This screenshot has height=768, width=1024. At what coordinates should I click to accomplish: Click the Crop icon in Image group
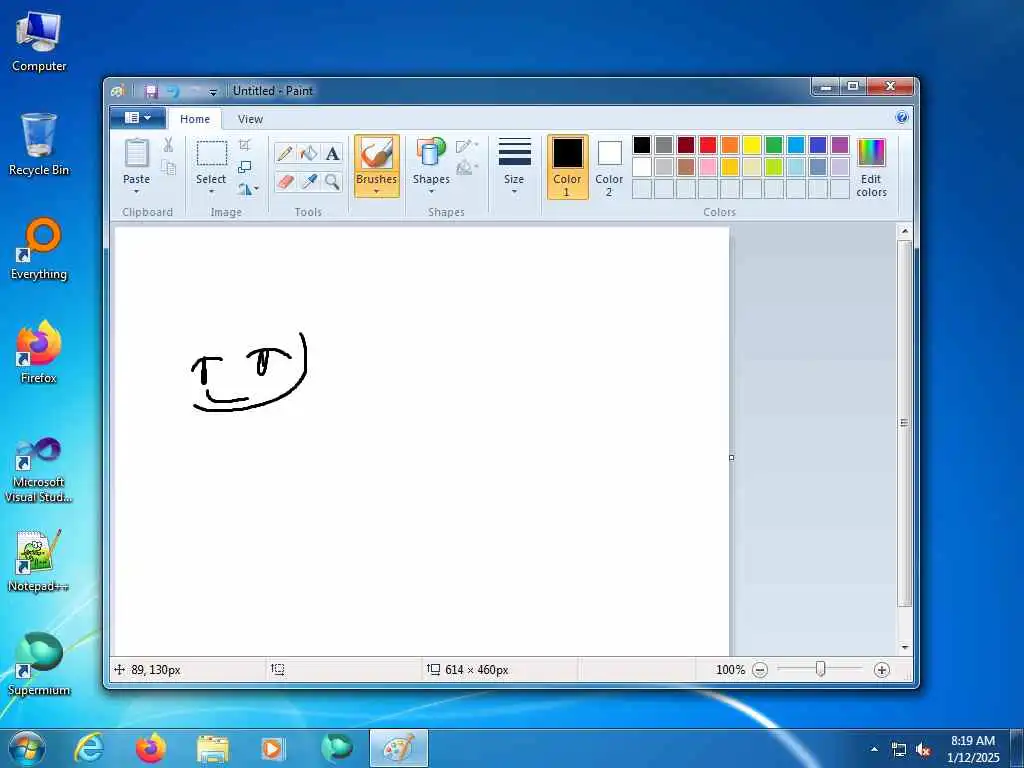245,144
